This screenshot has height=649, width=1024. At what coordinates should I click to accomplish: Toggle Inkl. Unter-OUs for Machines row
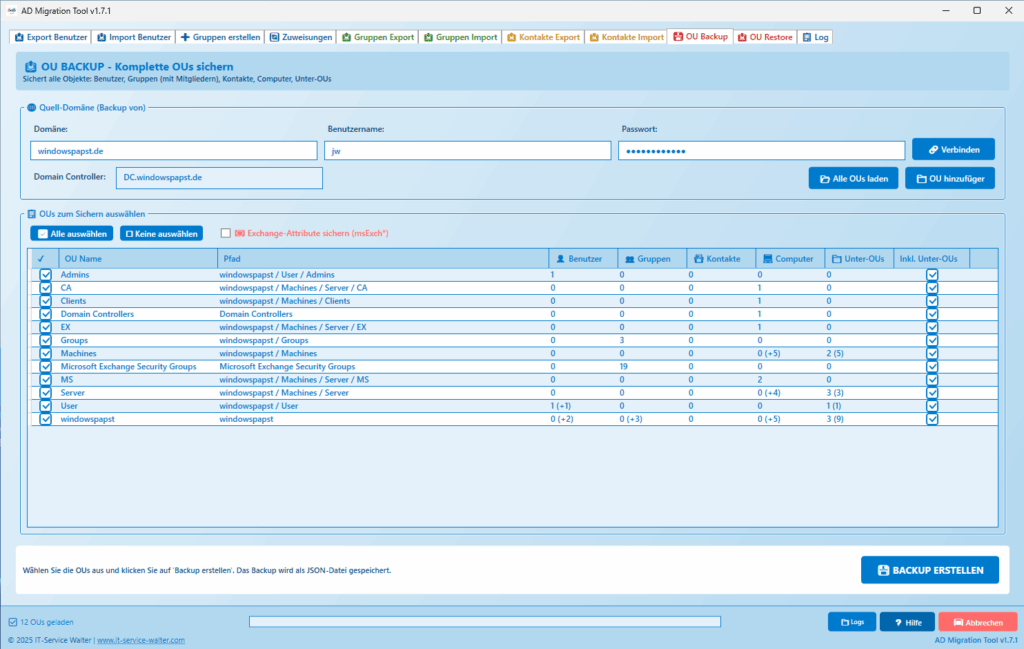coord(932,353)
